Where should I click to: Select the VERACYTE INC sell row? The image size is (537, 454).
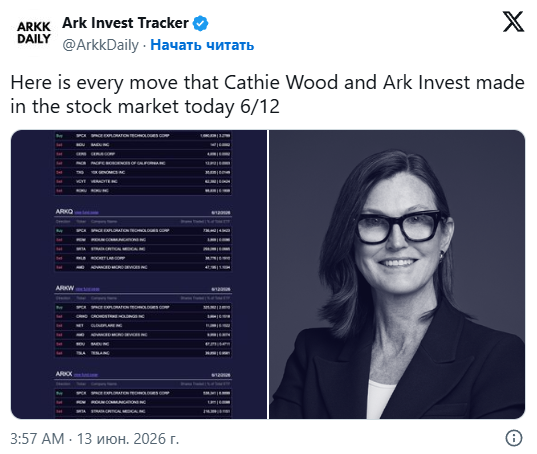click(x=143, y=181)
